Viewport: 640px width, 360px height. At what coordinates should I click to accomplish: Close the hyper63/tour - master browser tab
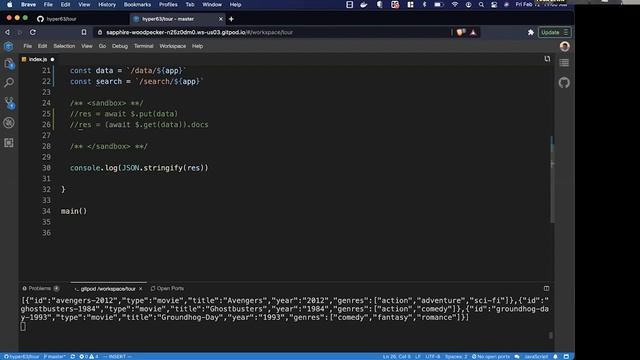pyautogui.click(x=221, y=19)
